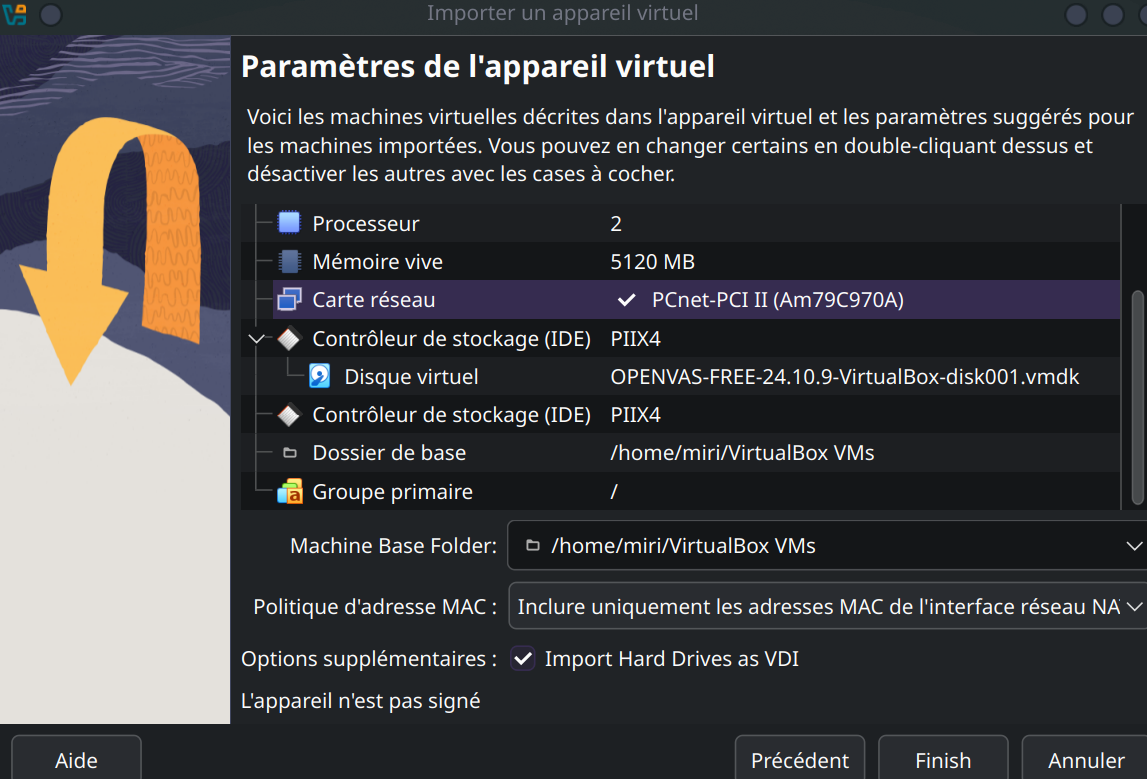
Task: Collapse the Contrôleur de stockage IDE tree
Action: coord(256,338)
